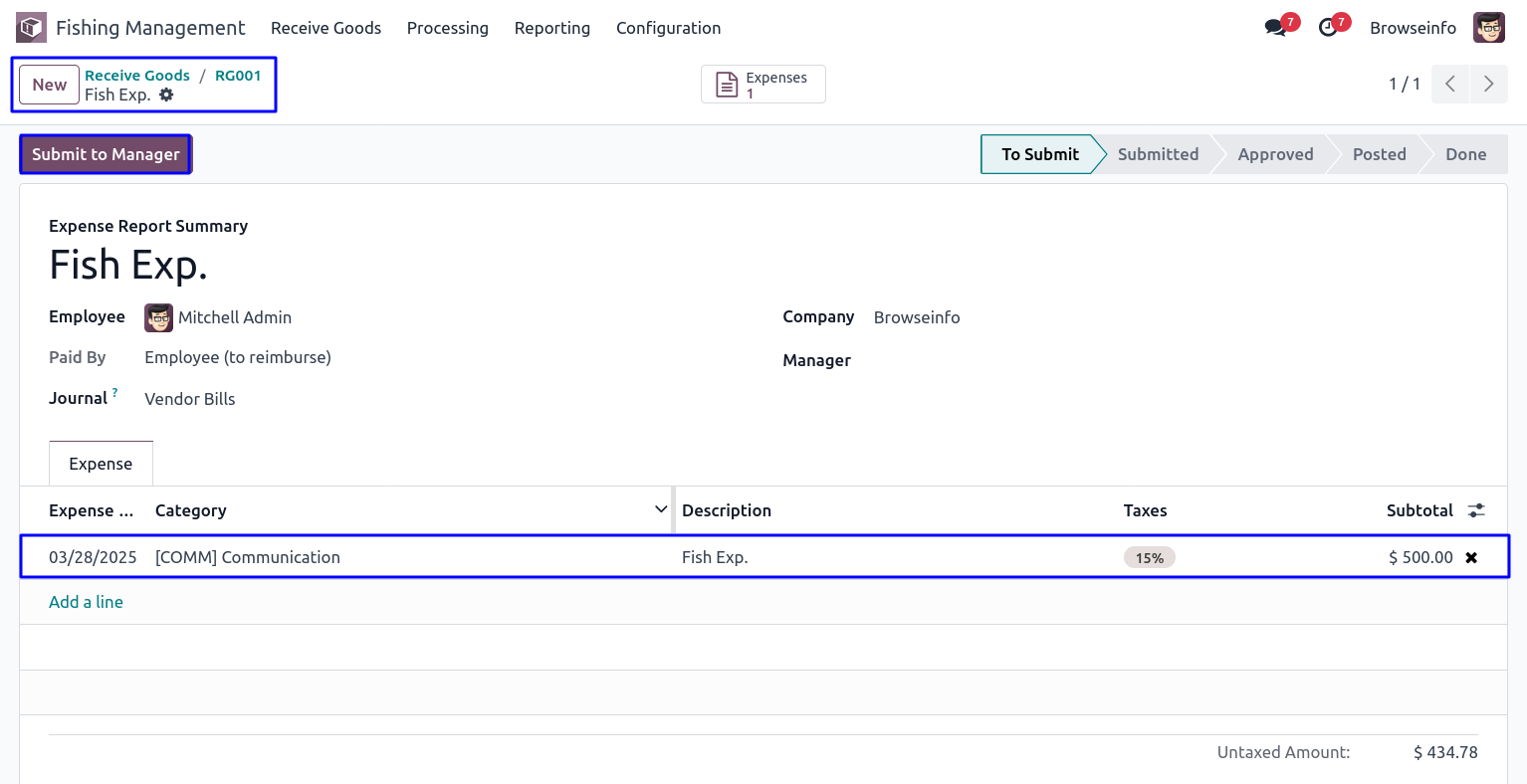Image resolution: width=1527 pixels, height=784 pixels.
Task: Open optional column settings icon
Action: tap(1476, 510)
